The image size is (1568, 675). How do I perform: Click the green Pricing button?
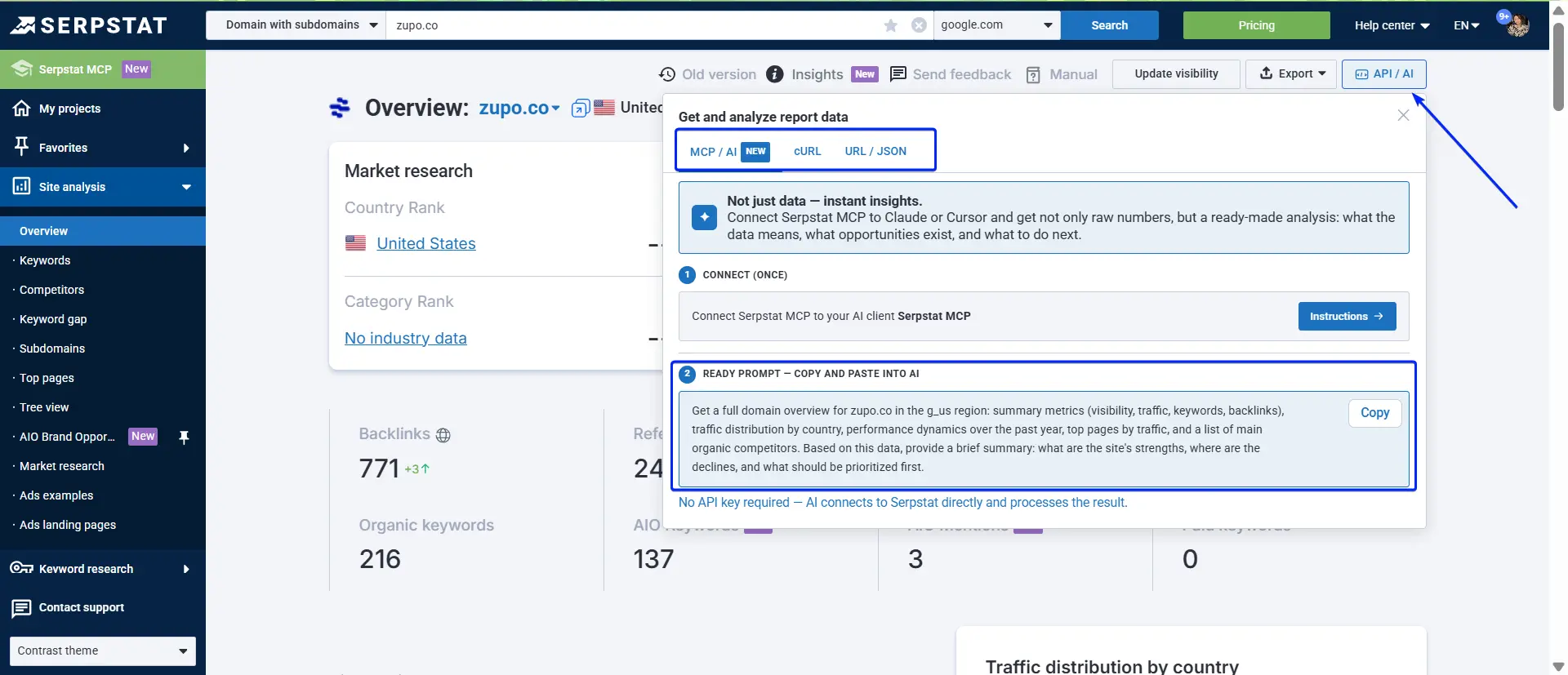tap(1256, 25)
